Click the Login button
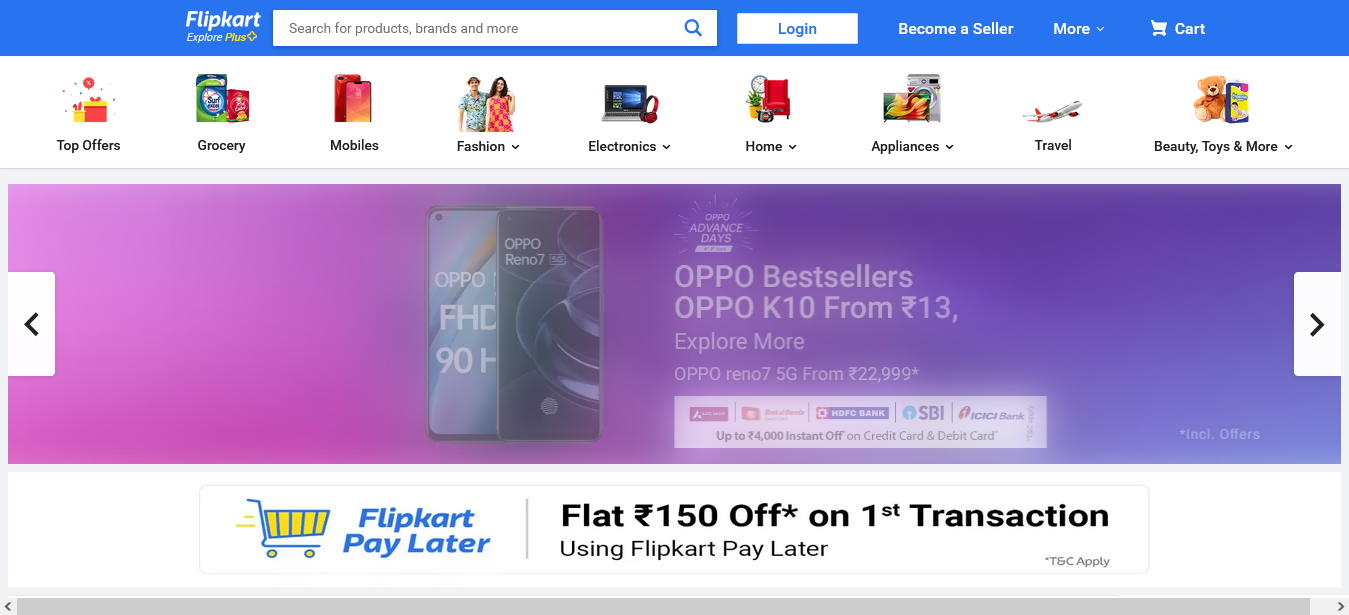Screen dimensions: 1349x615 [x=797, y=28]
